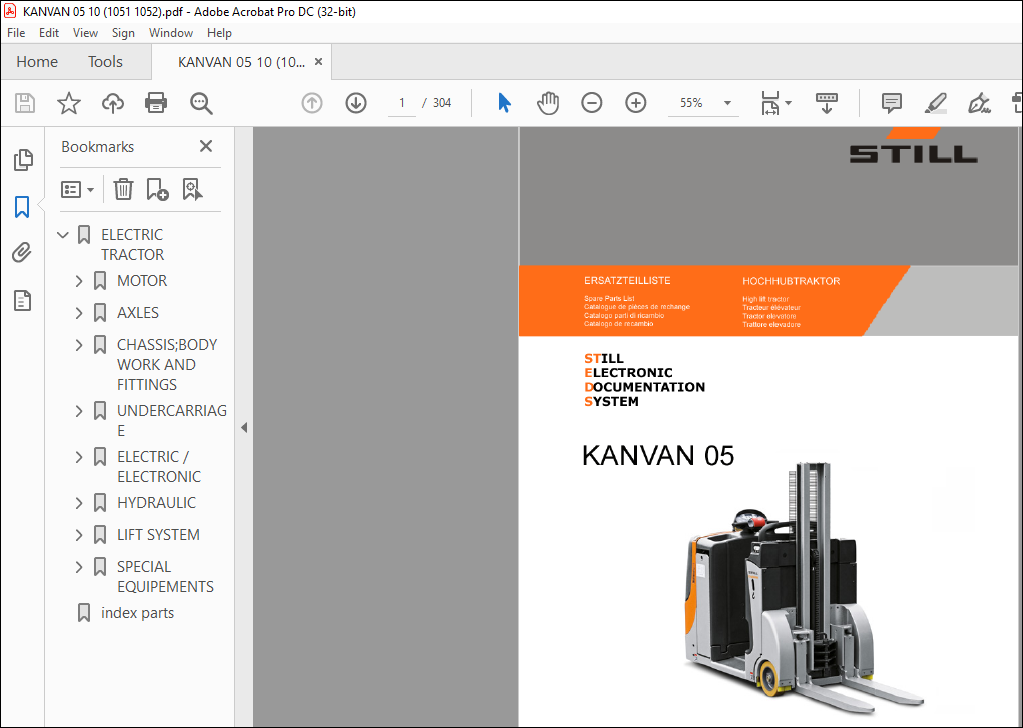This screenshot has width=1023, height=728.
Task: Delete the selected bookmark with the trash icon
Action: pyautogui.click(x=123, y=190)
